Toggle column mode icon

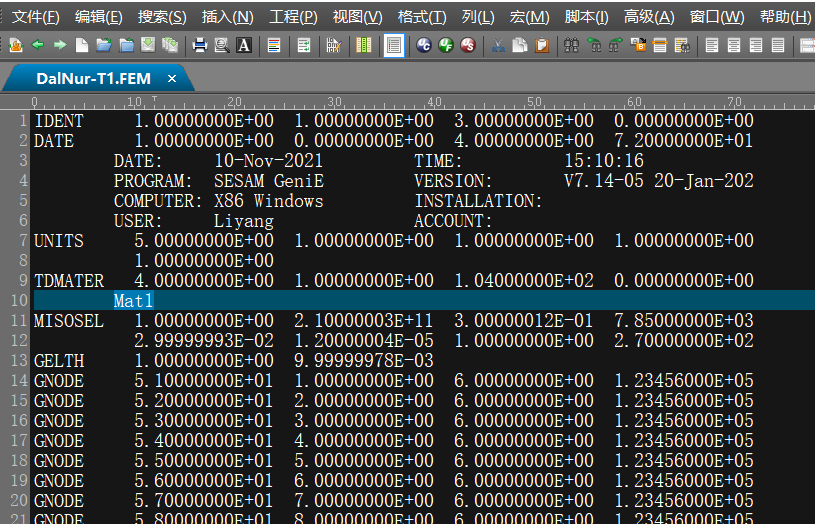point(364,46)
